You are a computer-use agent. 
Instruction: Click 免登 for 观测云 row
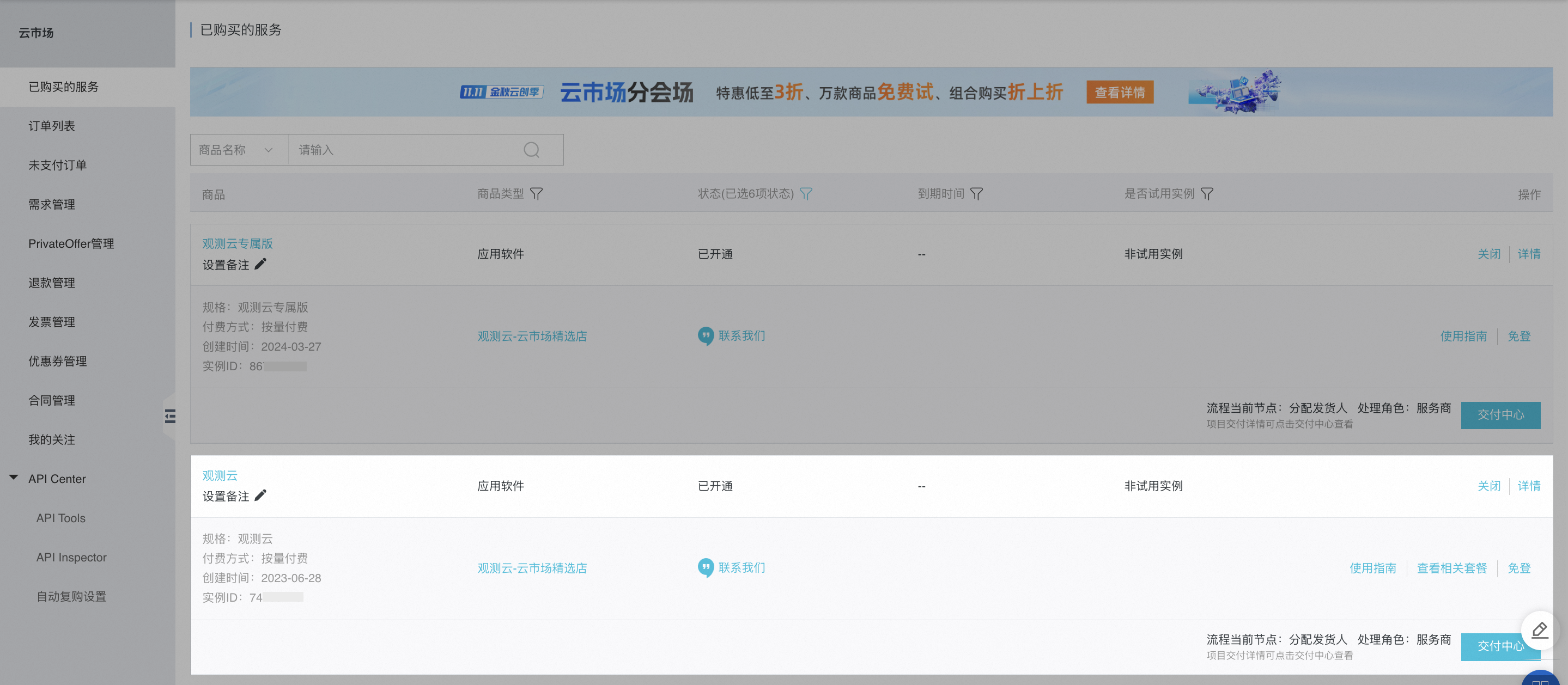(x=1519, y=568)
